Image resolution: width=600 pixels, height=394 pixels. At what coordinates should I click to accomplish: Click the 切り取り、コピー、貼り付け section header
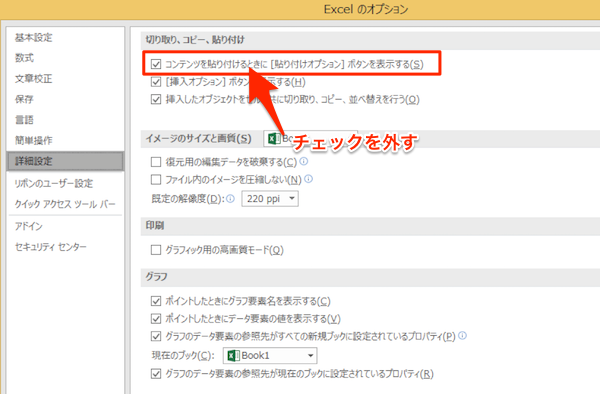point(195,40)
